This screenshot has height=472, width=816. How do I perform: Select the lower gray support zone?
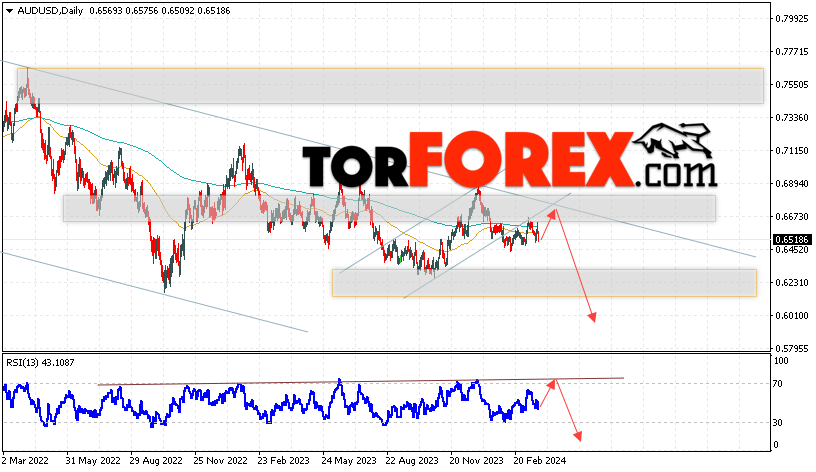[x=544, y=283]
